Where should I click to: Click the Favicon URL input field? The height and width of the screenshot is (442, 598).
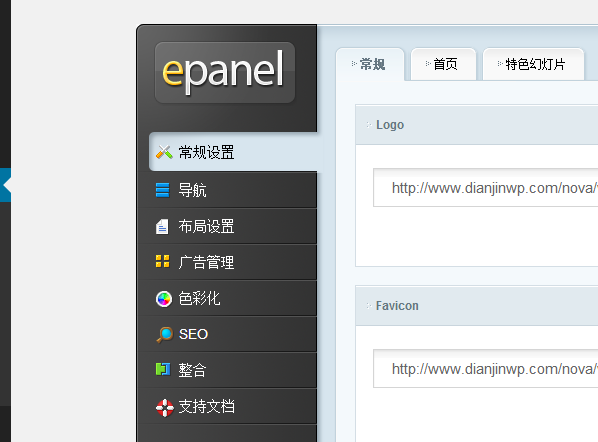[x=485, y=369]
